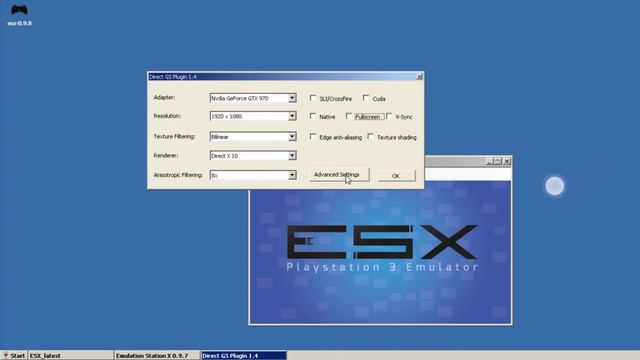Minimize the ESX emulator window
Image resolution: width=640 pixels, height=360 pixels.
489,162
